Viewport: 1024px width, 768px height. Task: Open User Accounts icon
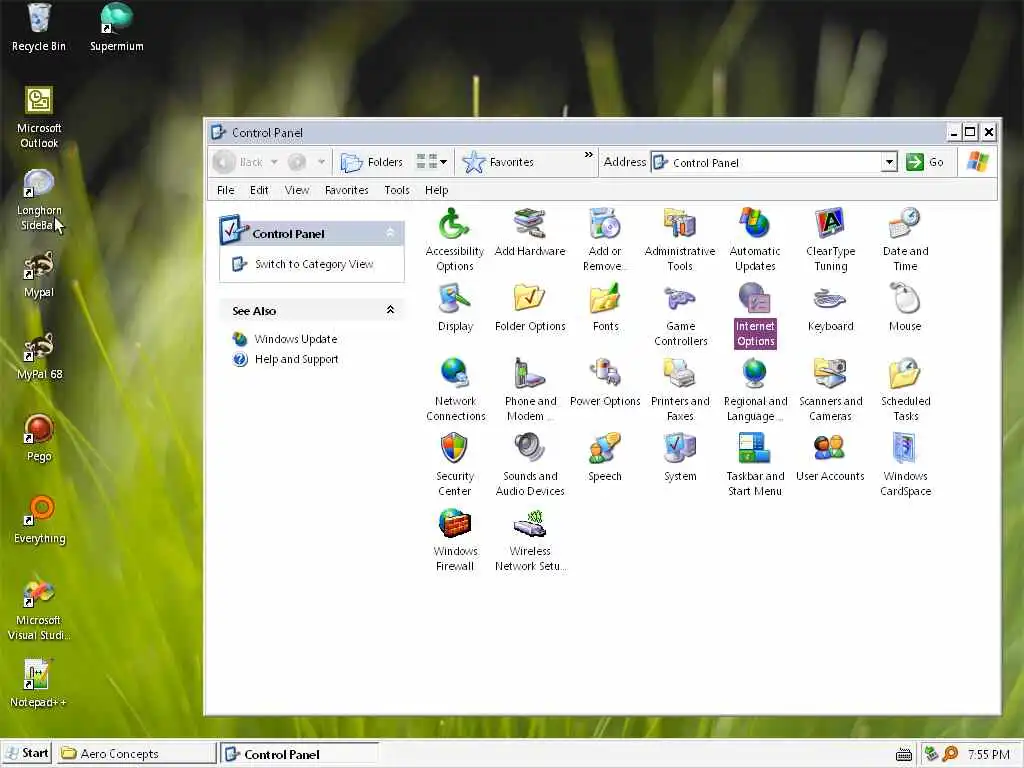point(830,458)
